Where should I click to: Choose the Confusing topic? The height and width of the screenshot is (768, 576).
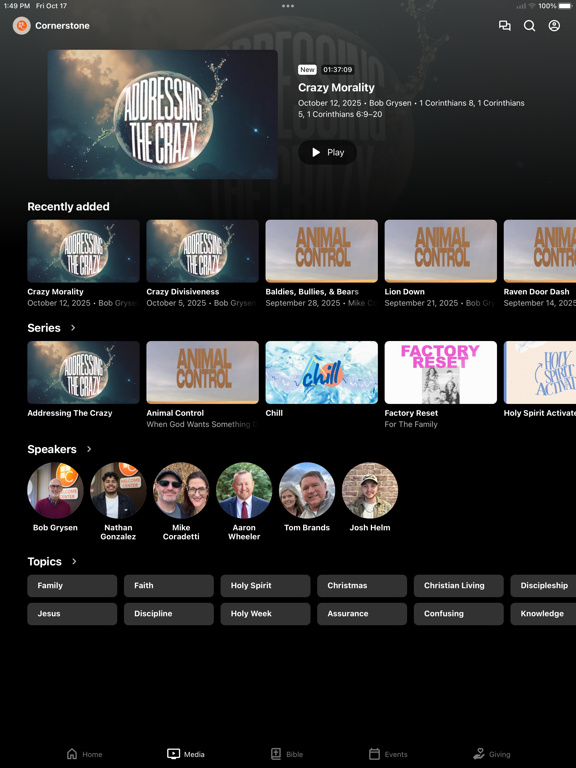(x=458, y=614)
